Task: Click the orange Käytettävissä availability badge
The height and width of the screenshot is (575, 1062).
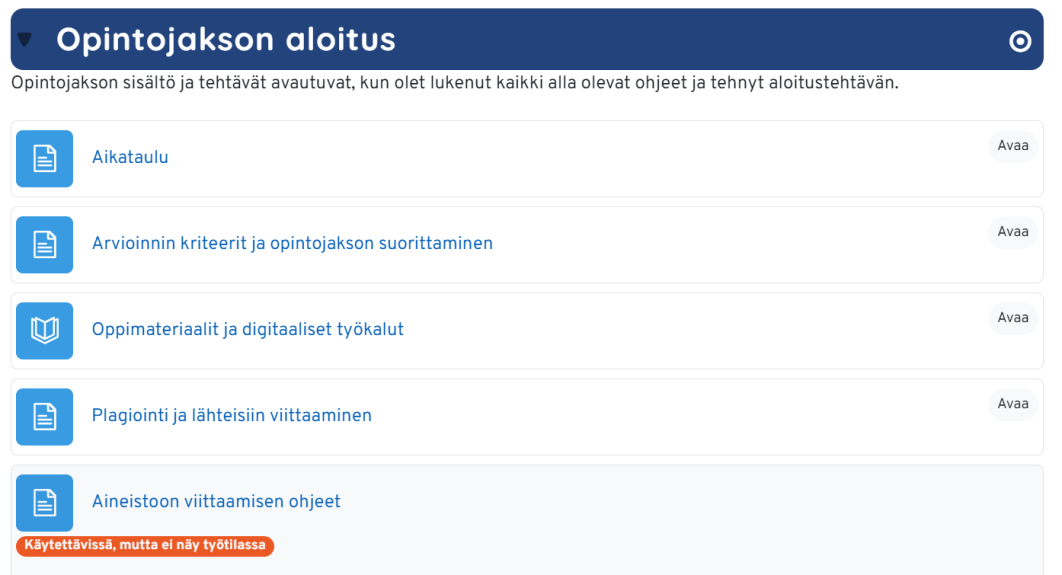Action: (145, 546)
